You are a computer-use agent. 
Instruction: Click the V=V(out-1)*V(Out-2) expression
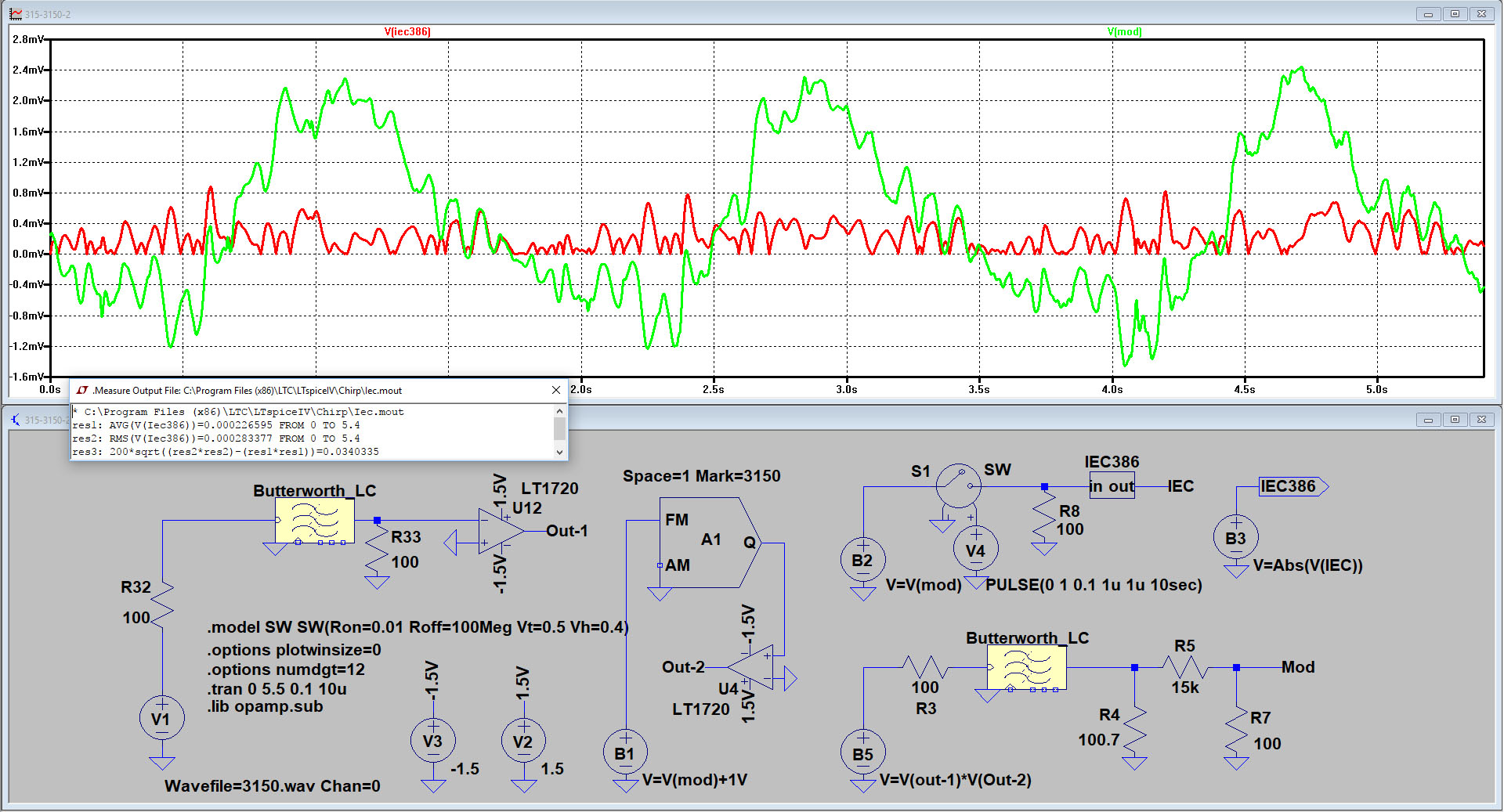pos(956,780)
